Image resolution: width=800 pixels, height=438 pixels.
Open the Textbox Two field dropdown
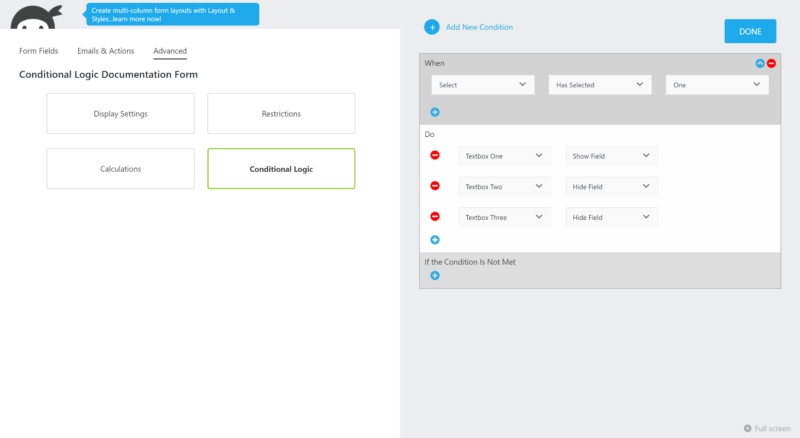pyautogui.click(x=505, y=186)
